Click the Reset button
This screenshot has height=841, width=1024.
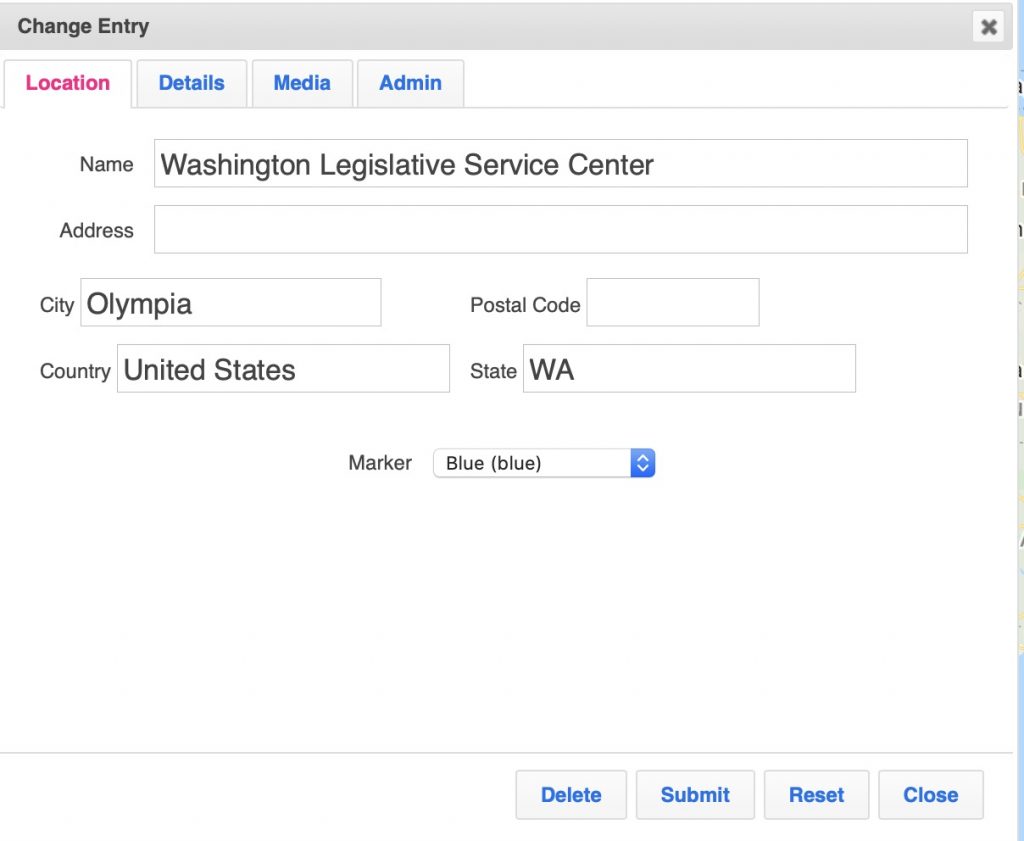(x=816, y=795)
